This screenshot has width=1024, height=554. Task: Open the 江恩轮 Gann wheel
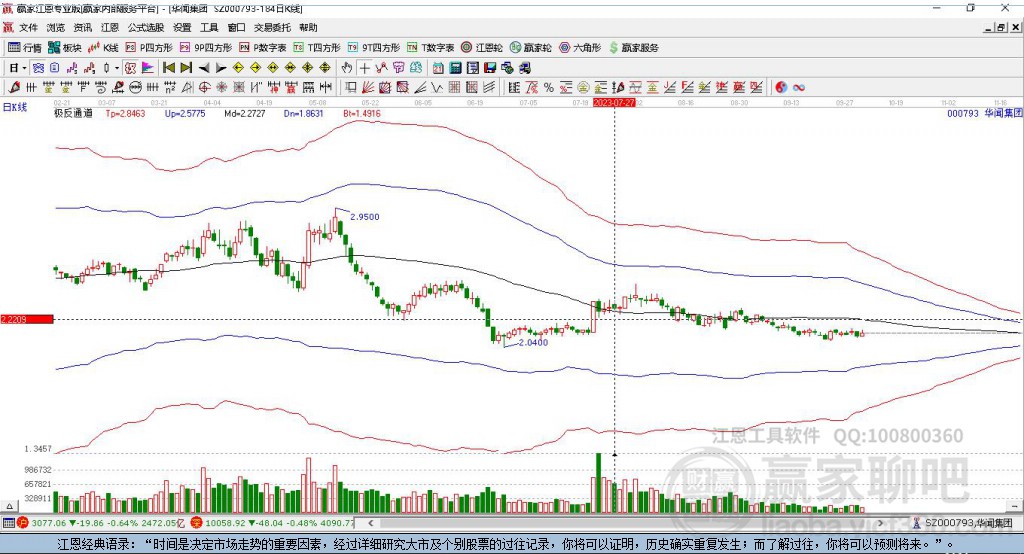click(482, 48)
